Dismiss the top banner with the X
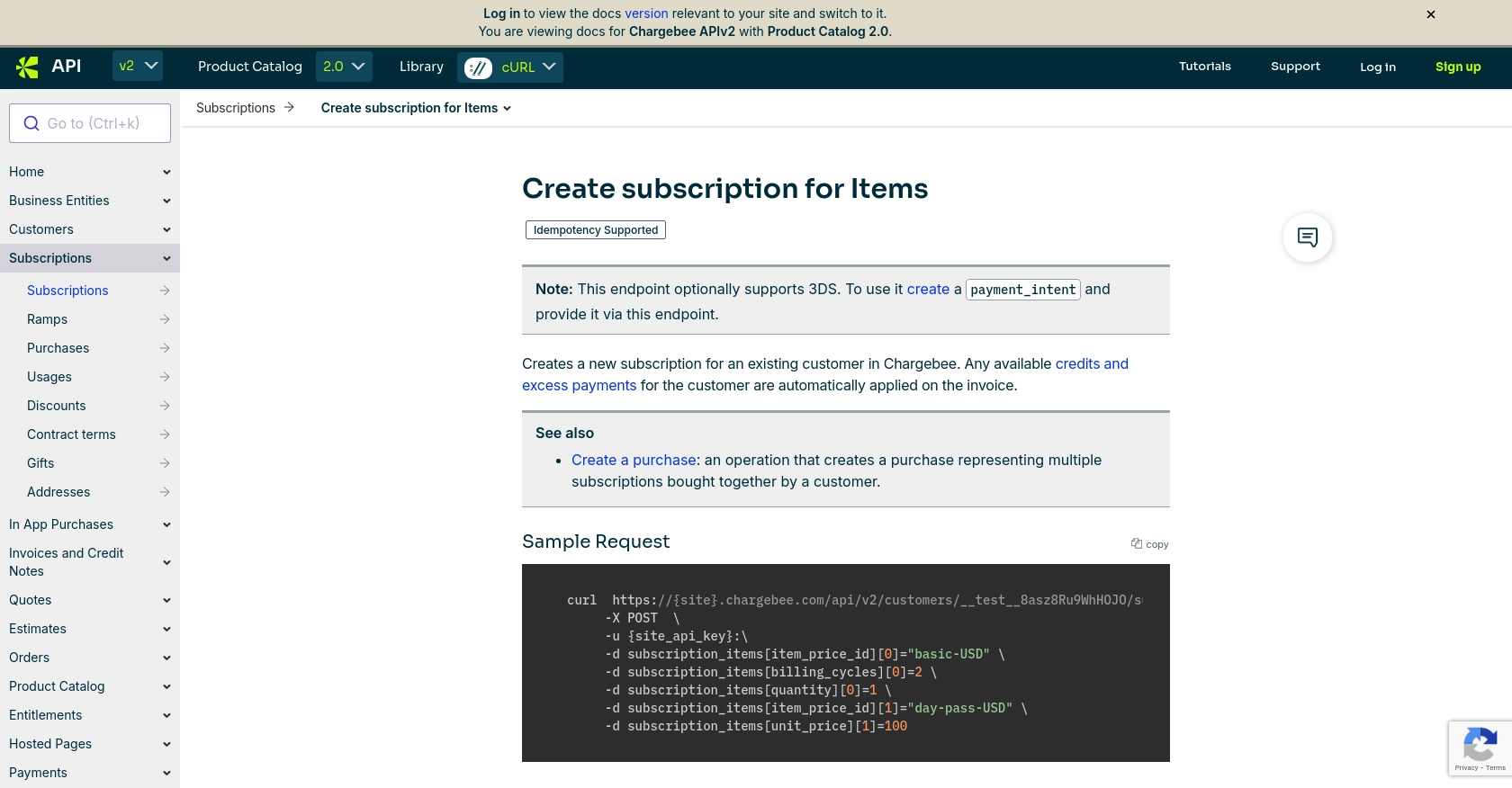 click(1431, 14)
